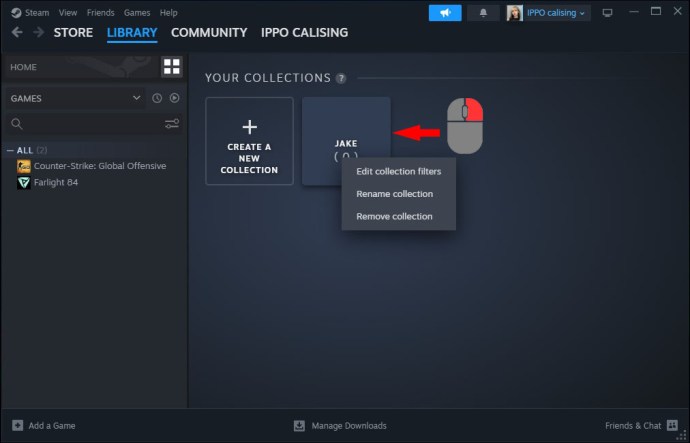Viewport: 690px width, 443px height.
Task: Click the Add a Game plus icon
Action: (18, 425)
